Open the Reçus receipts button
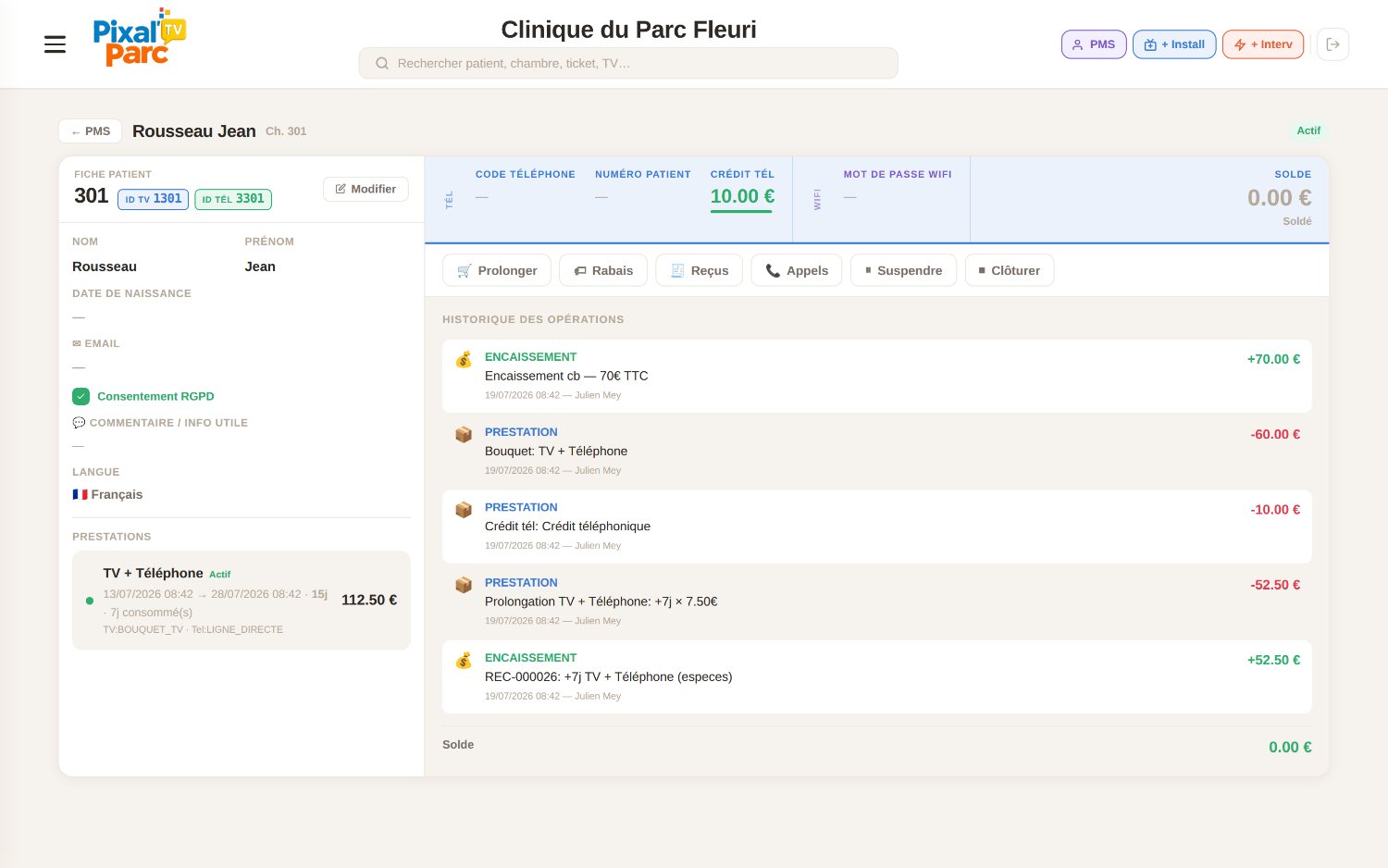Viewport: 1388px width, 868px height. (699, 270)
